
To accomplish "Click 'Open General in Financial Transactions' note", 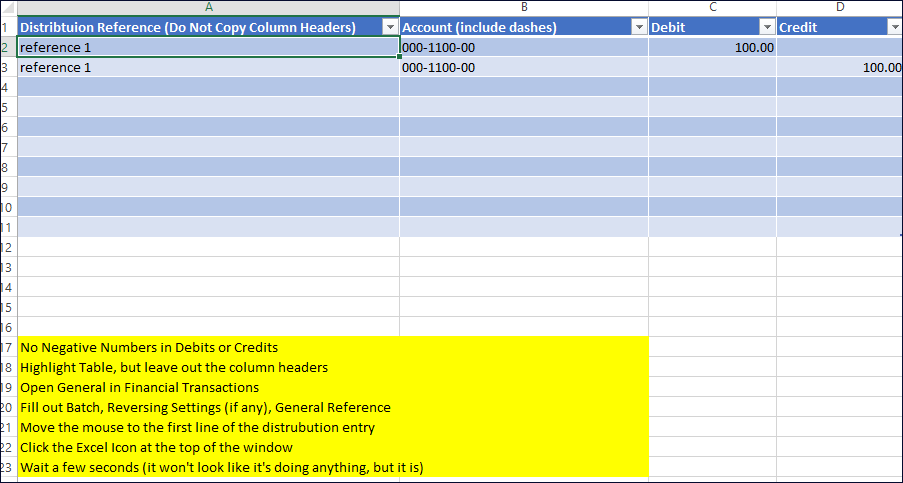I will pos(139,387).
